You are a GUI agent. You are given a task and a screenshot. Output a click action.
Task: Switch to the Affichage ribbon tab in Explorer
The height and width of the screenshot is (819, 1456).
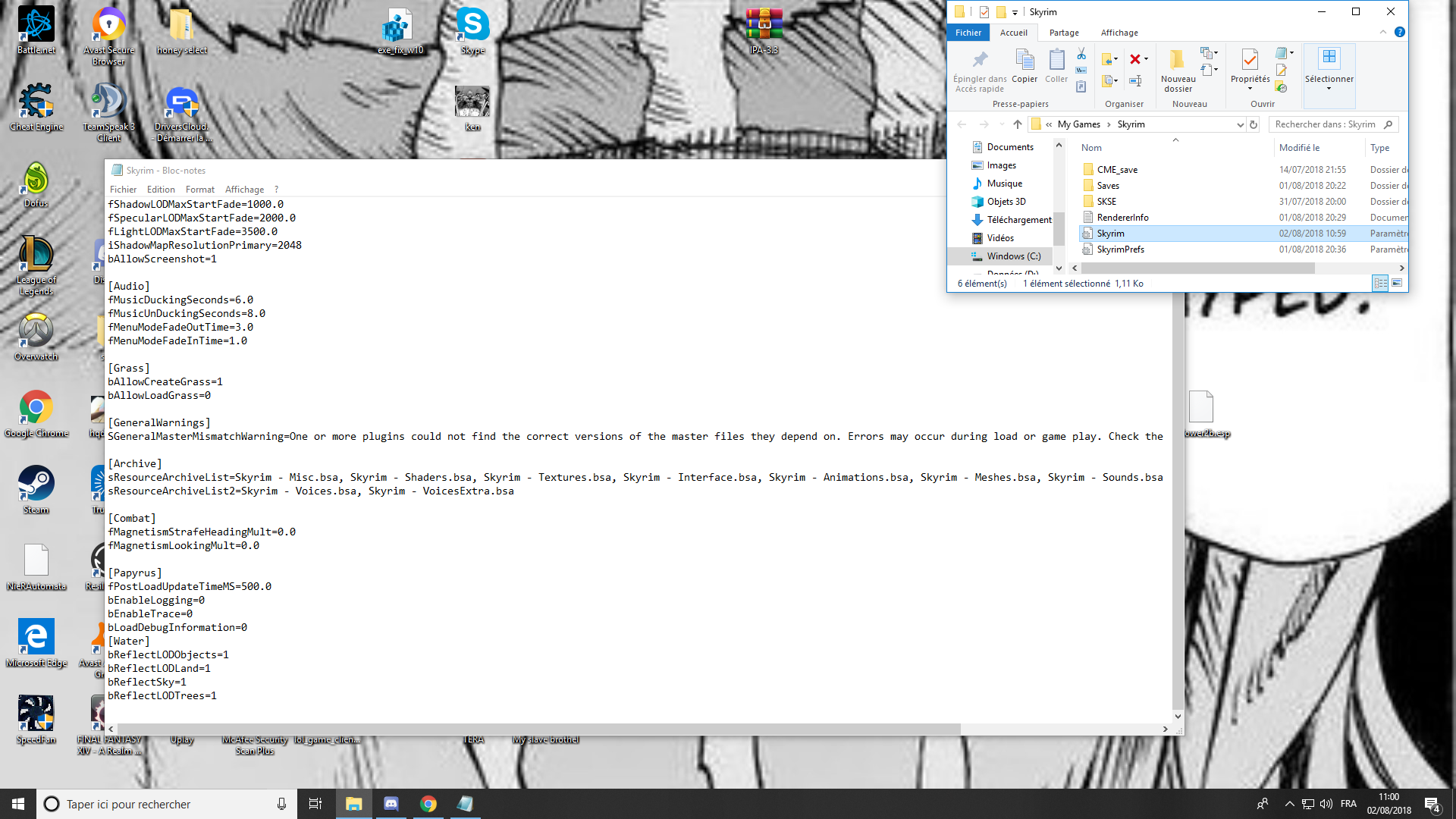pyautogui.click(x=1119, y=33)
